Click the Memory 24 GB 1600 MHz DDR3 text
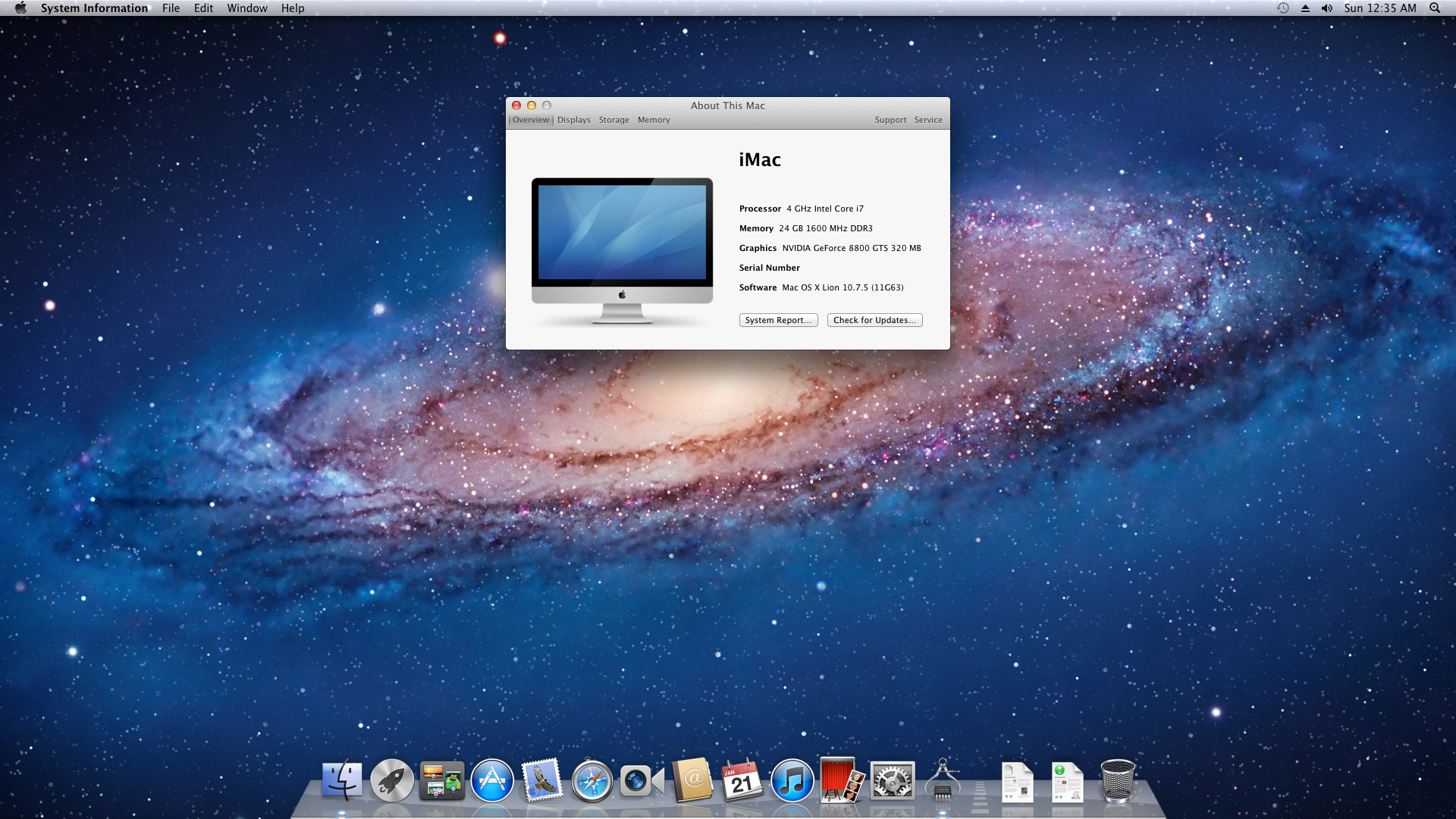The height and width of the screenshot is (819, 1456). click(806, 228)
